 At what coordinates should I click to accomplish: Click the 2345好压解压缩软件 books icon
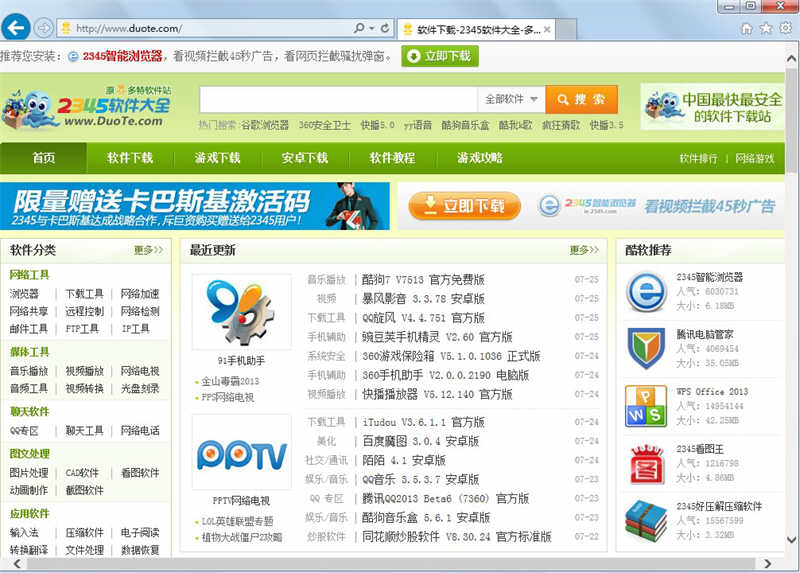646,521
